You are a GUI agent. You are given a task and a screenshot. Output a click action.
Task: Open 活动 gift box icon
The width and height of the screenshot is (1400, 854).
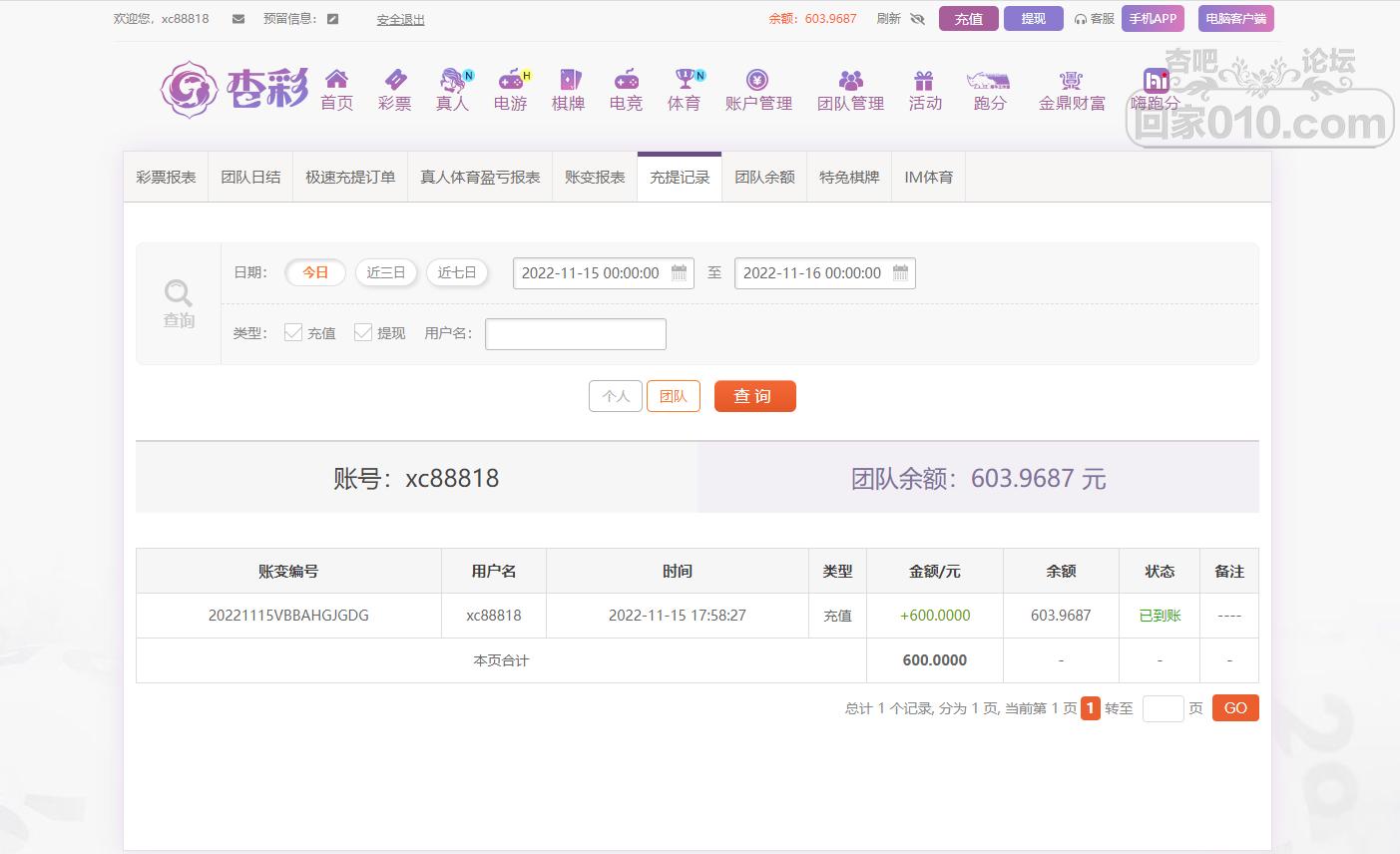924,80
